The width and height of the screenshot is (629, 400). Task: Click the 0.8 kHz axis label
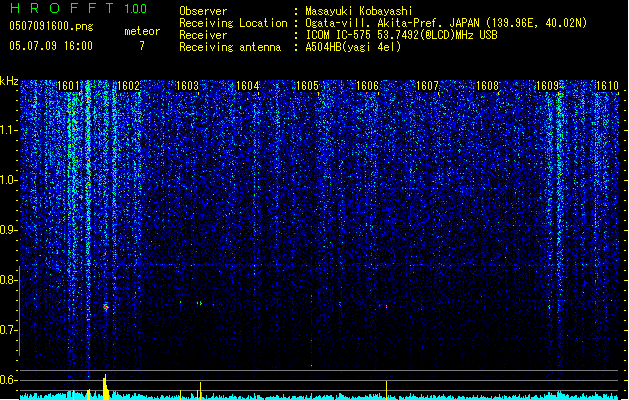tap(9, 280)
